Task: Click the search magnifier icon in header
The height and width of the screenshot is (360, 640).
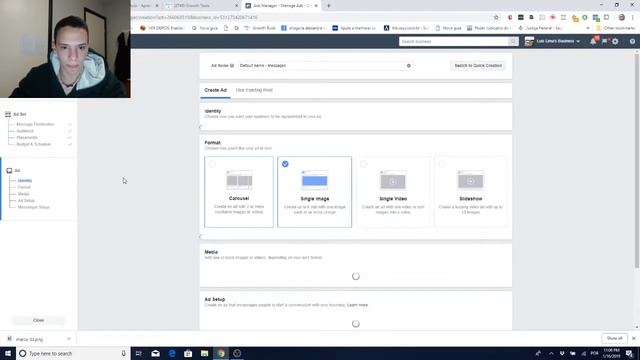Action: (513, 42)
